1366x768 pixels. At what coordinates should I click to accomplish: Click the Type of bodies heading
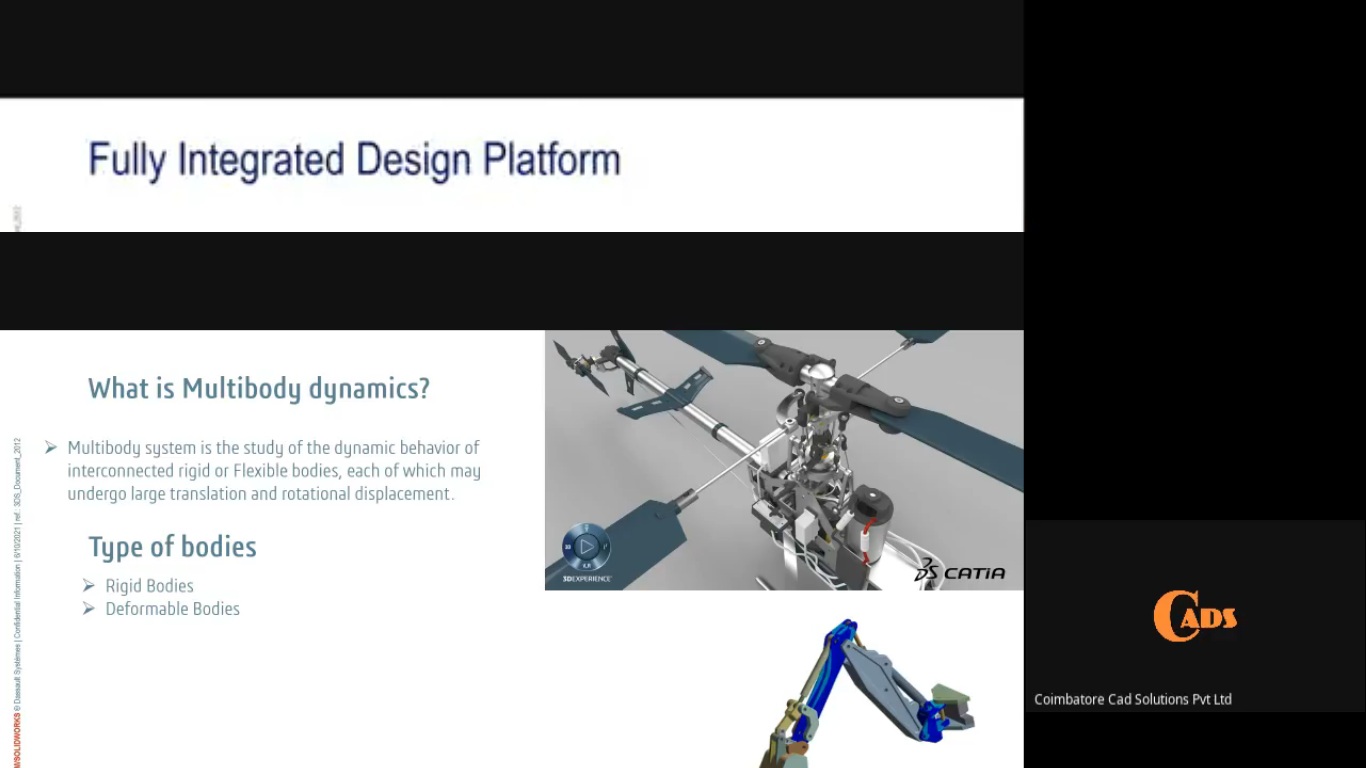172,547
